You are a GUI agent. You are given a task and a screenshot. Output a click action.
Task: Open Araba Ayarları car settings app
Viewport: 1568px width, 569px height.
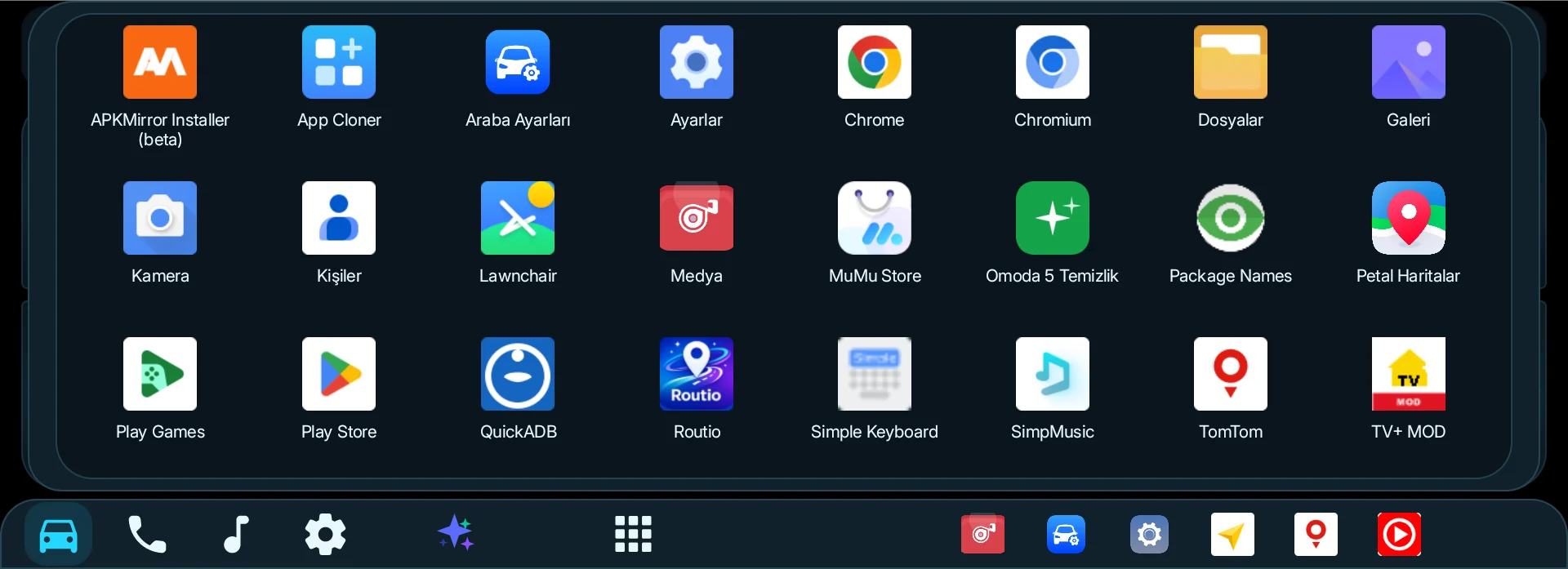click(518, 62)
